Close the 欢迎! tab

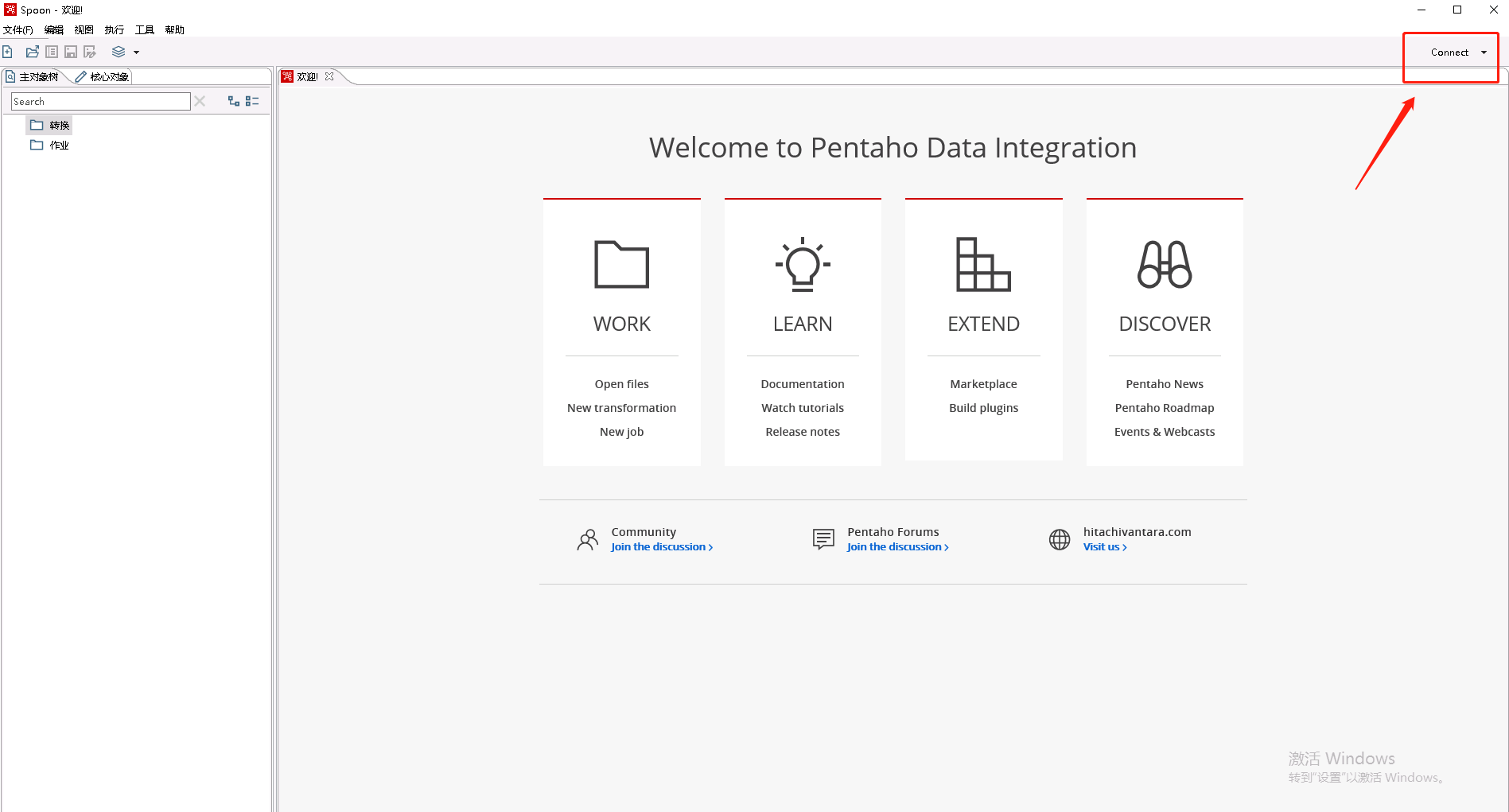(329, 76)
